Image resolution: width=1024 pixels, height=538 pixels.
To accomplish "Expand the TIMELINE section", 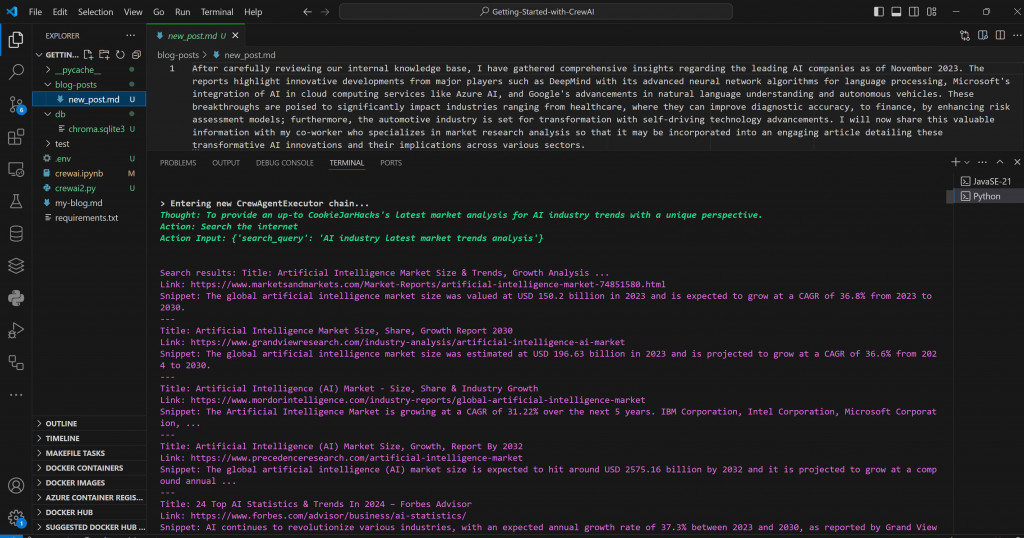I will coord(89,439).
